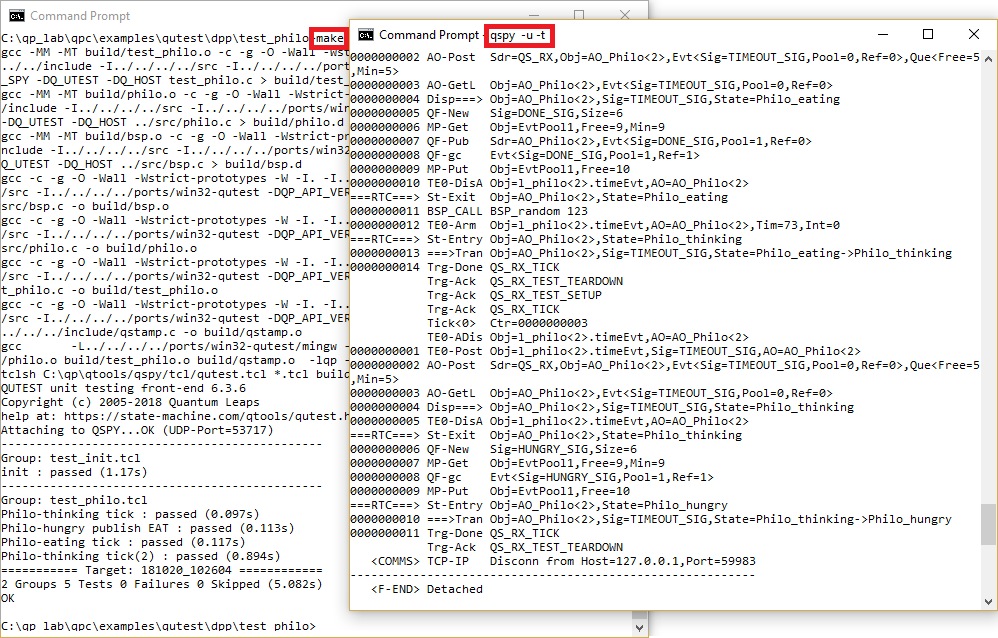
Task: Click the "<F-END> Detached" output line
Action: (427, 589)
